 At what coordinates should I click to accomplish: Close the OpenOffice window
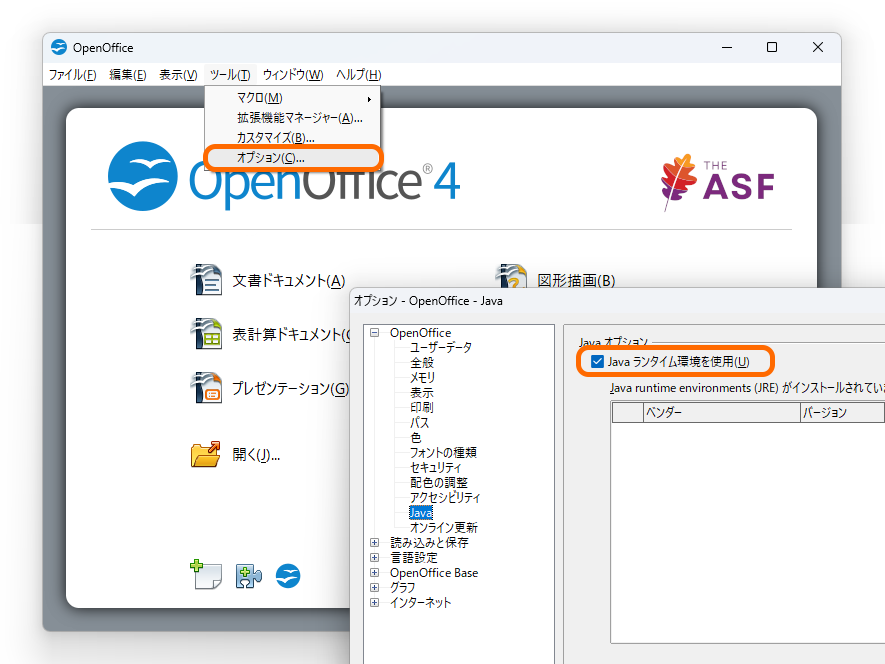[x=818, y=47]
